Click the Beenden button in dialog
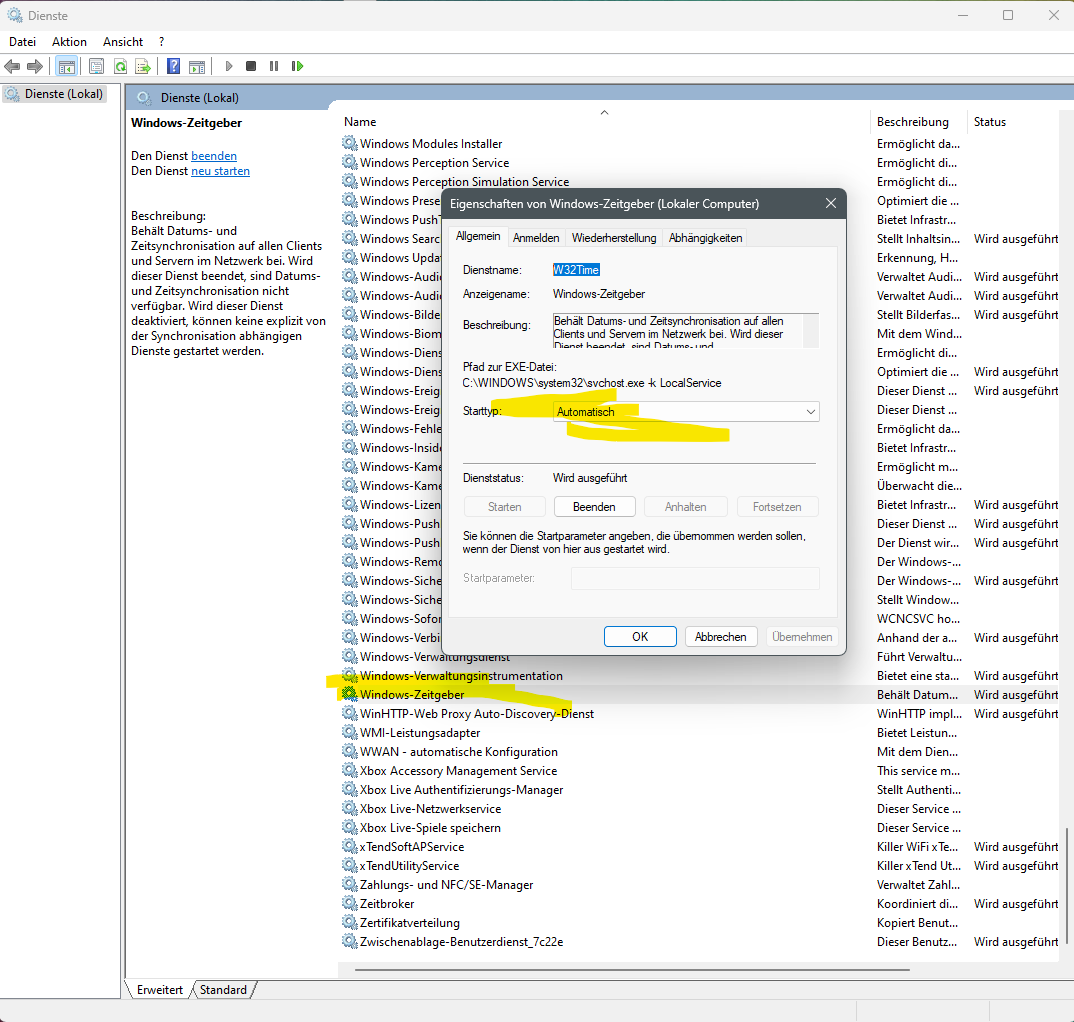1074x1022 pixels. click(x=594, y=507)
